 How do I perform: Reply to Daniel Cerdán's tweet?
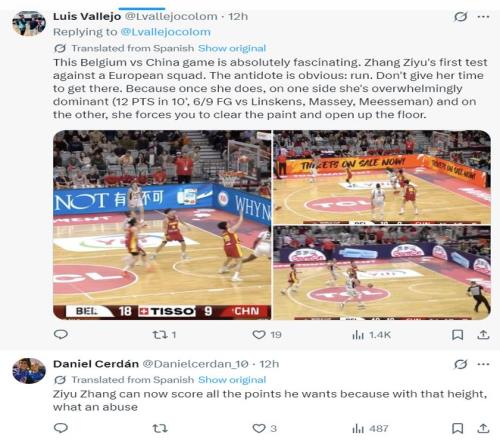[x=61, y=428]
